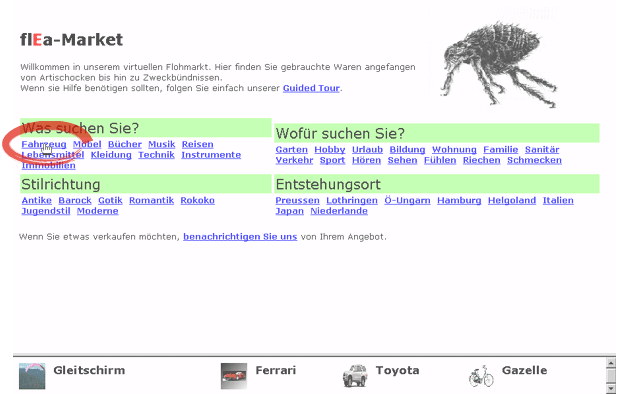Screen dimensions: 630x394
Task: Open the Gazelle bicycle icon
Action: [481, 376]
